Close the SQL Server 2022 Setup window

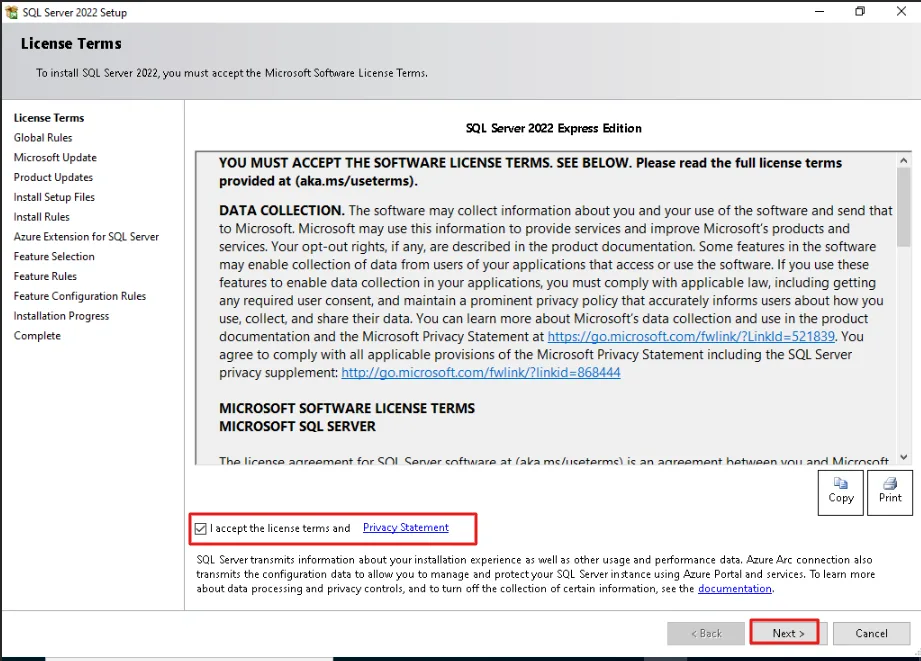click(x=901, y=11)
